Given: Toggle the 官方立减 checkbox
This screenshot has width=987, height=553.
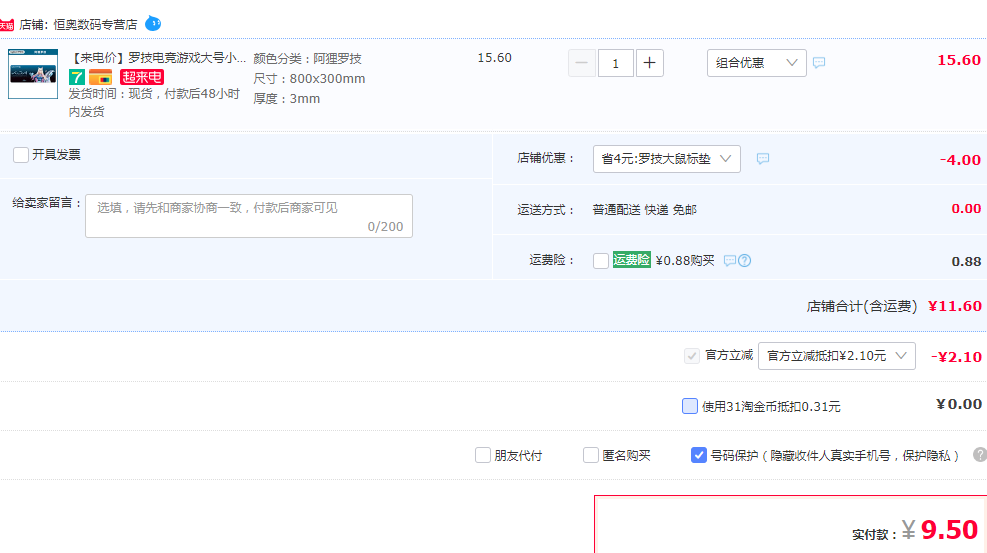Looking at the screenshot, I should click(x=692, y=356).
